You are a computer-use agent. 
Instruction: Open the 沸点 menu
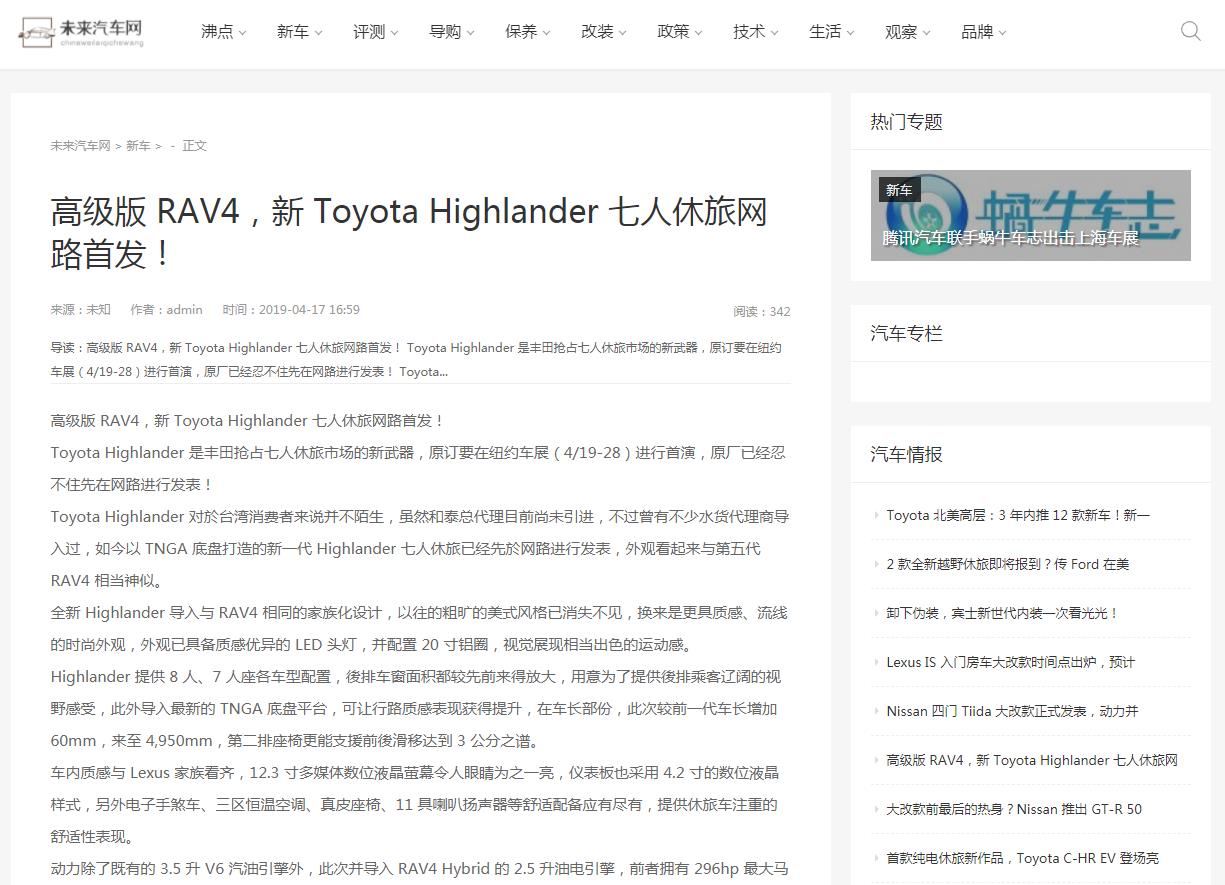[x=224, y=32]
